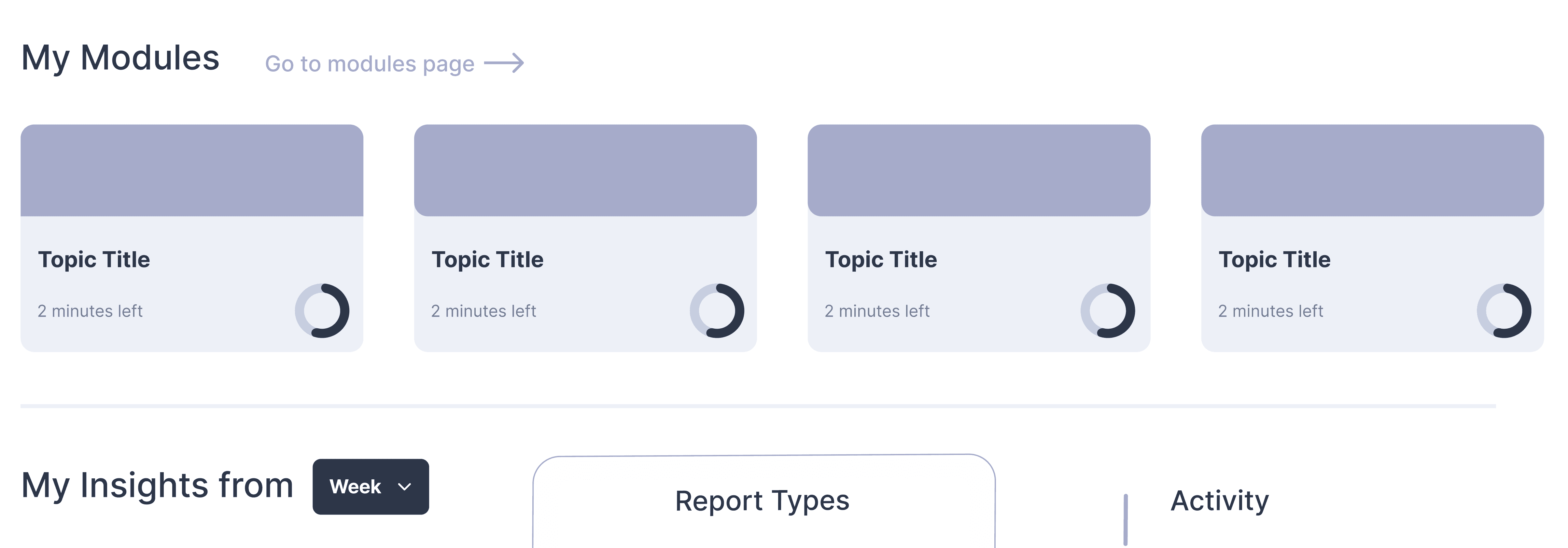Screen dimensions: 1568x548
Task: Open the first module card image
Action: point(192,170)
